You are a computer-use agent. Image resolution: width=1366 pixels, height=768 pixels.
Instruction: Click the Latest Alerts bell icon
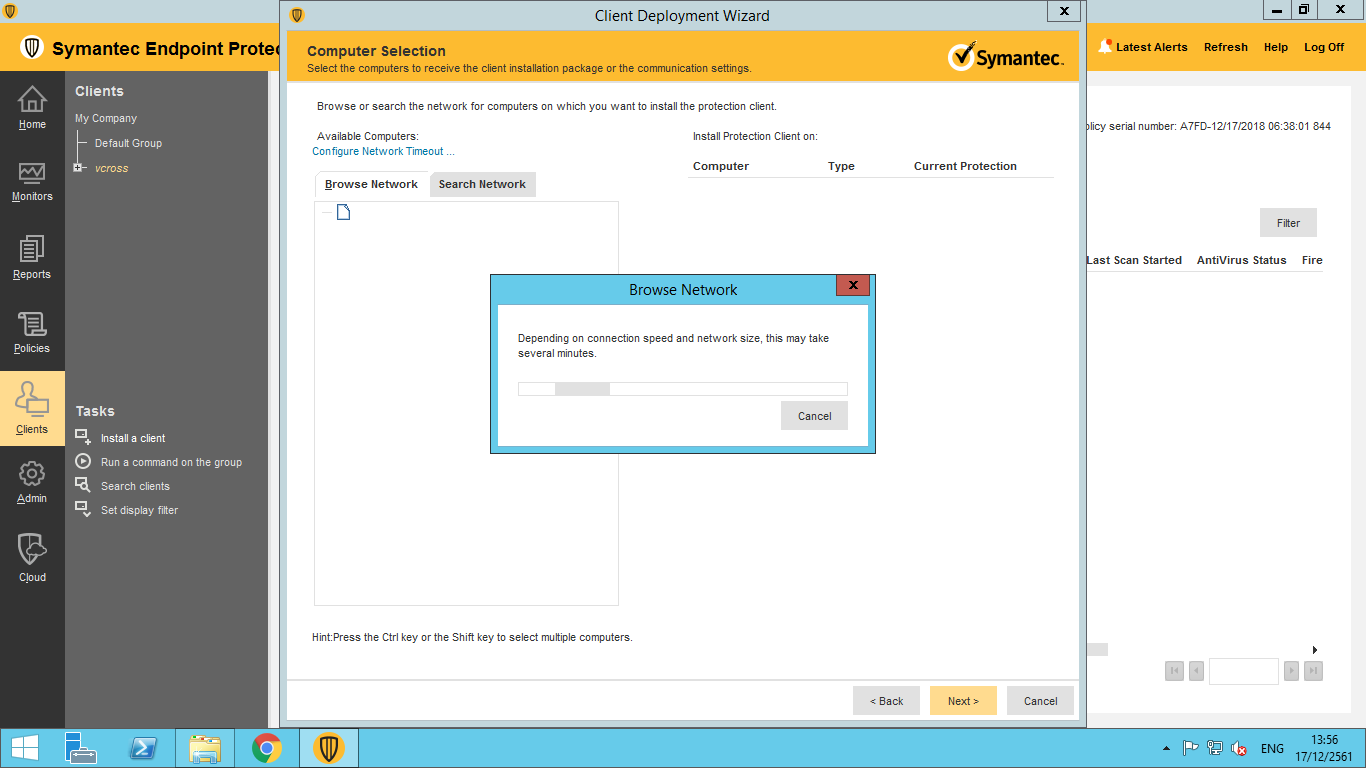pyautogui.click(x=1105, y=46)
